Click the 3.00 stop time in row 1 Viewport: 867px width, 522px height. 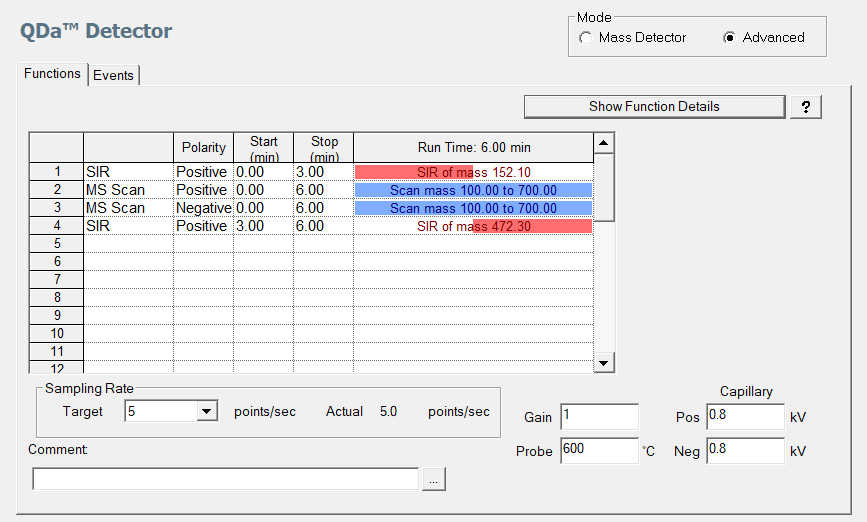[x=323, y=172]
